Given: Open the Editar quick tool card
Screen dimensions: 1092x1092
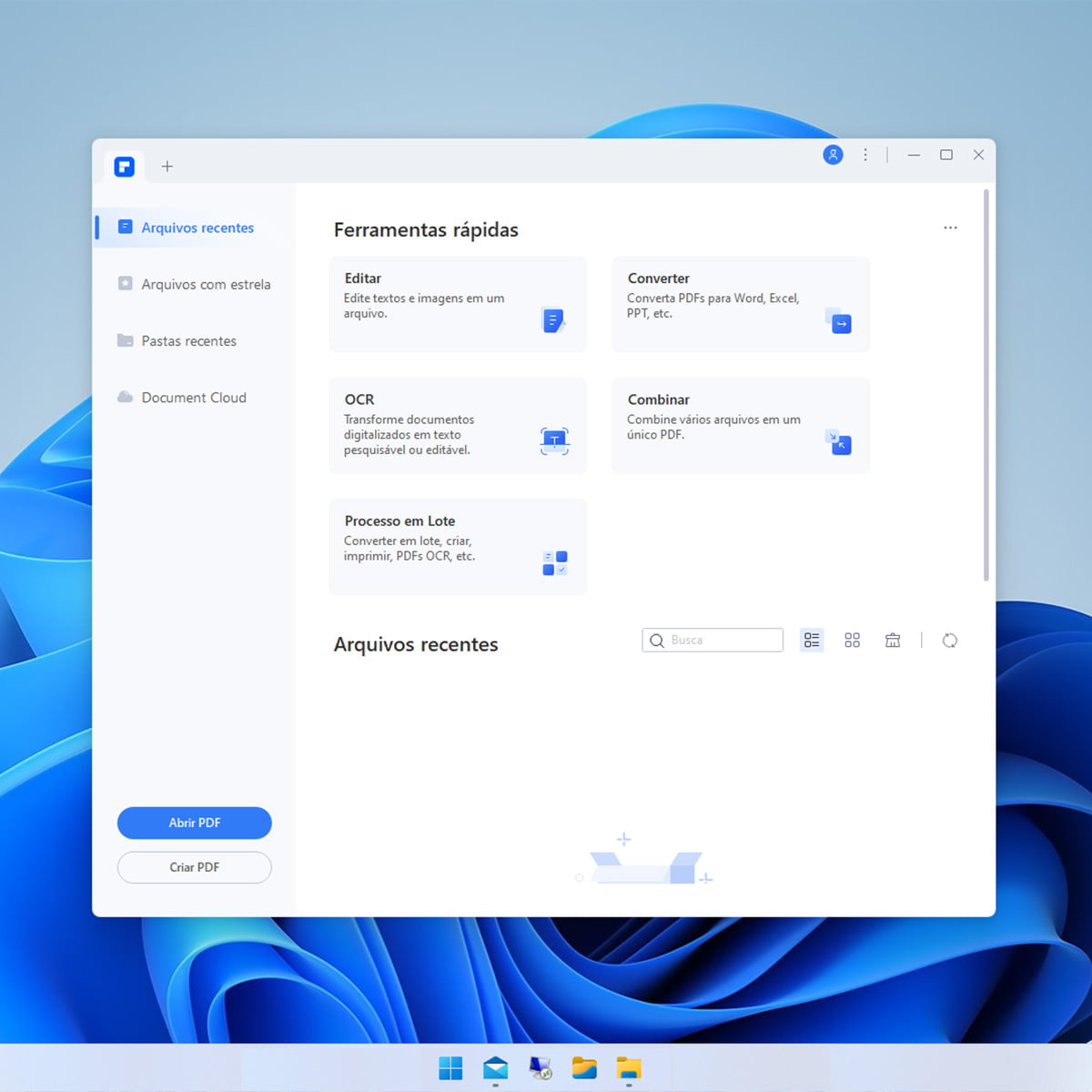Looking at the screenshot, I should pos(458,304).
